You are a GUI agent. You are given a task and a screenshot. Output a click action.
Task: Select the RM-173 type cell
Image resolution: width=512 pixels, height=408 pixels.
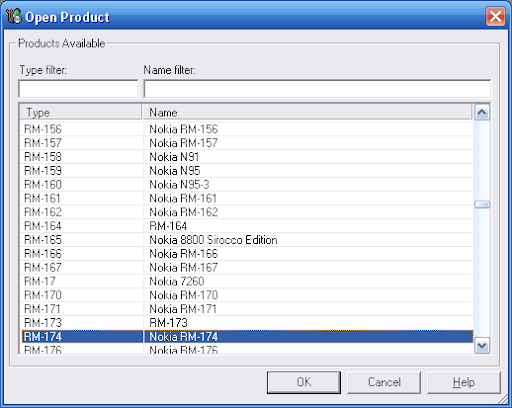click(x=82, y=323)
